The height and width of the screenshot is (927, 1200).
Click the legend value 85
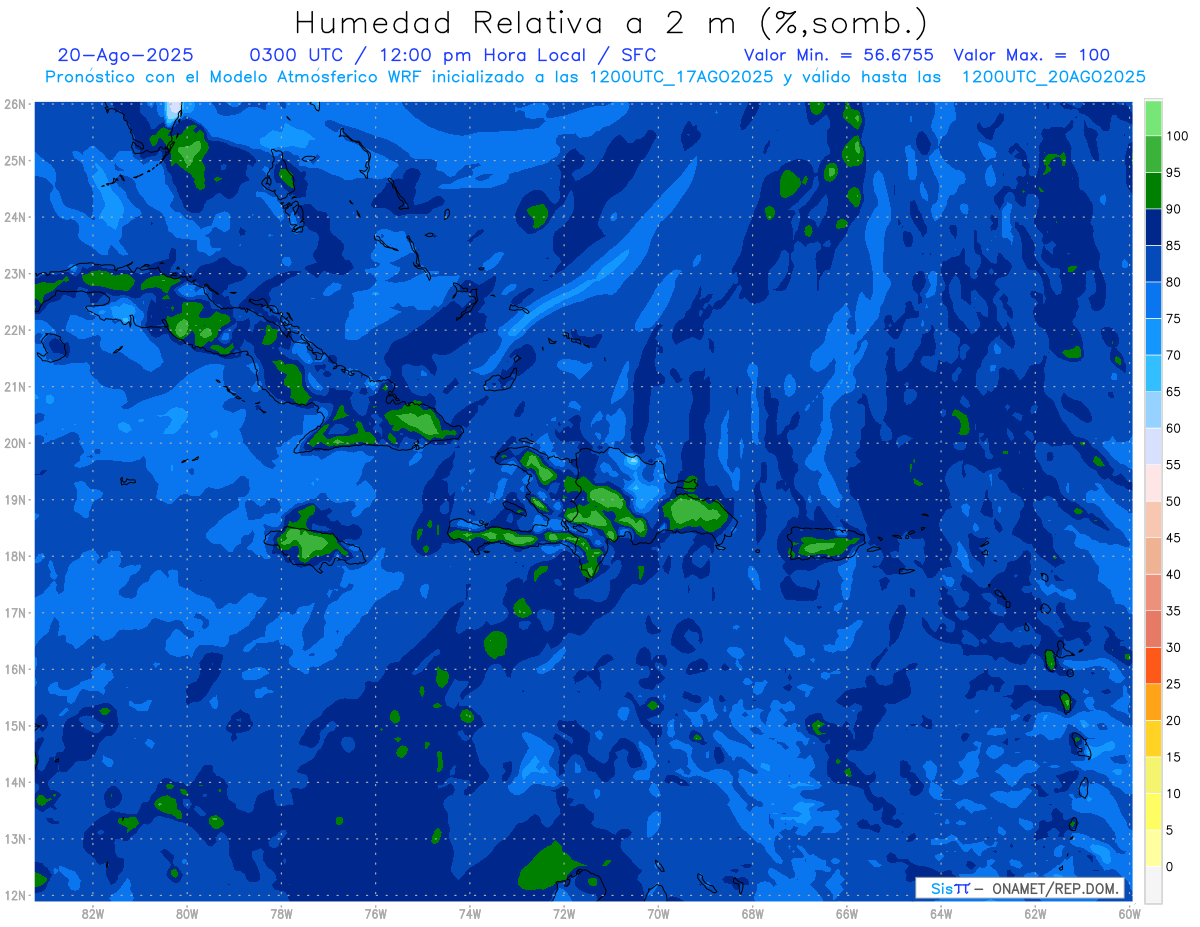[x=1173, y=246]
